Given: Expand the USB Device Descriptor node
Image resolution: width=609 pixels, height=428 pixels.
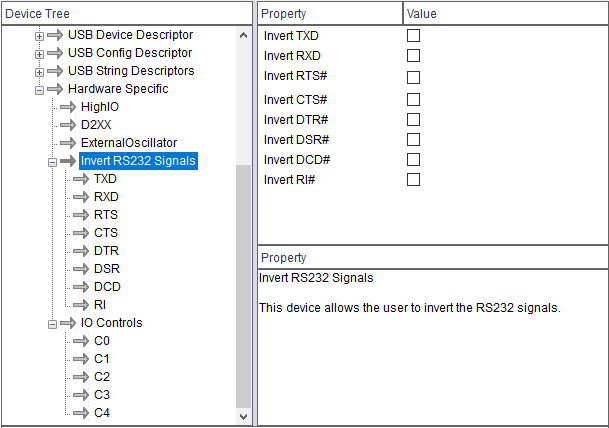Looking at the screenshot, I should [x=40, y=35].
